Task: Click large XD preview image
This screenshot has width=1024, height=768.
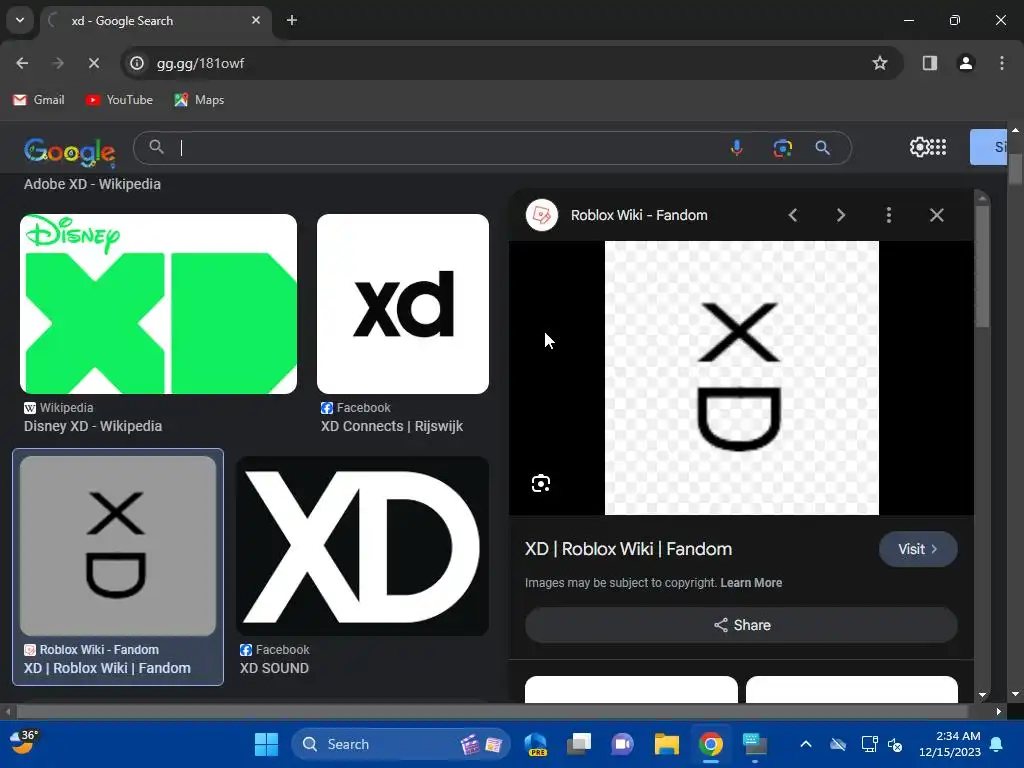Action: tap(742, 377)
